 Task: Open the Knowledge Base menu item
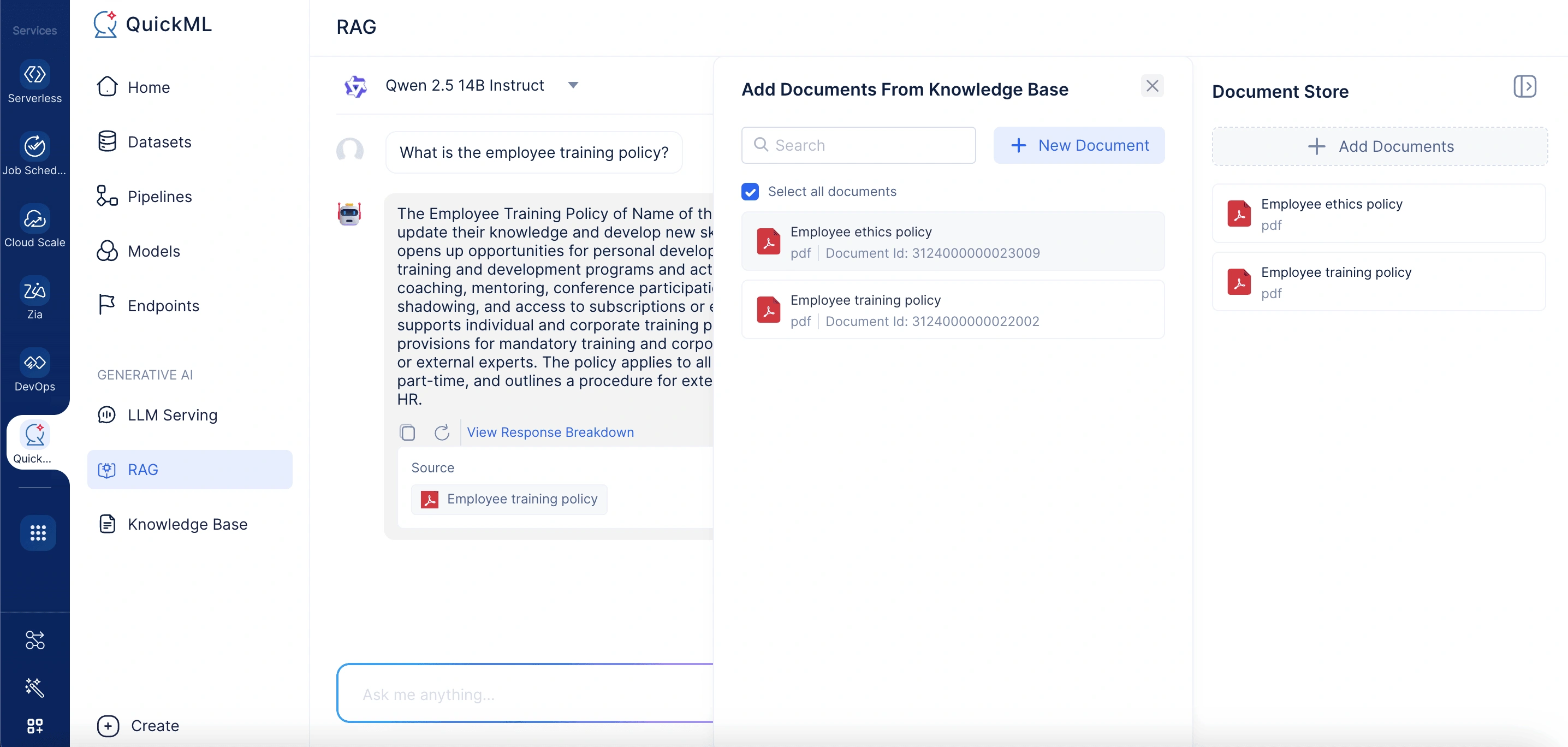point(187,524)
